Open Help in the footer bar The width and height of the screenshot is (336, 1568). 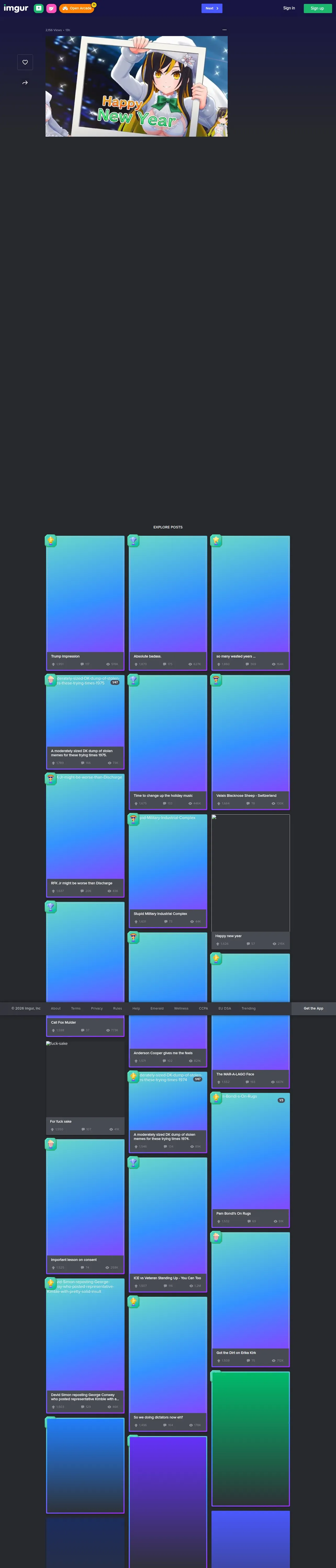click(136, 1008)
